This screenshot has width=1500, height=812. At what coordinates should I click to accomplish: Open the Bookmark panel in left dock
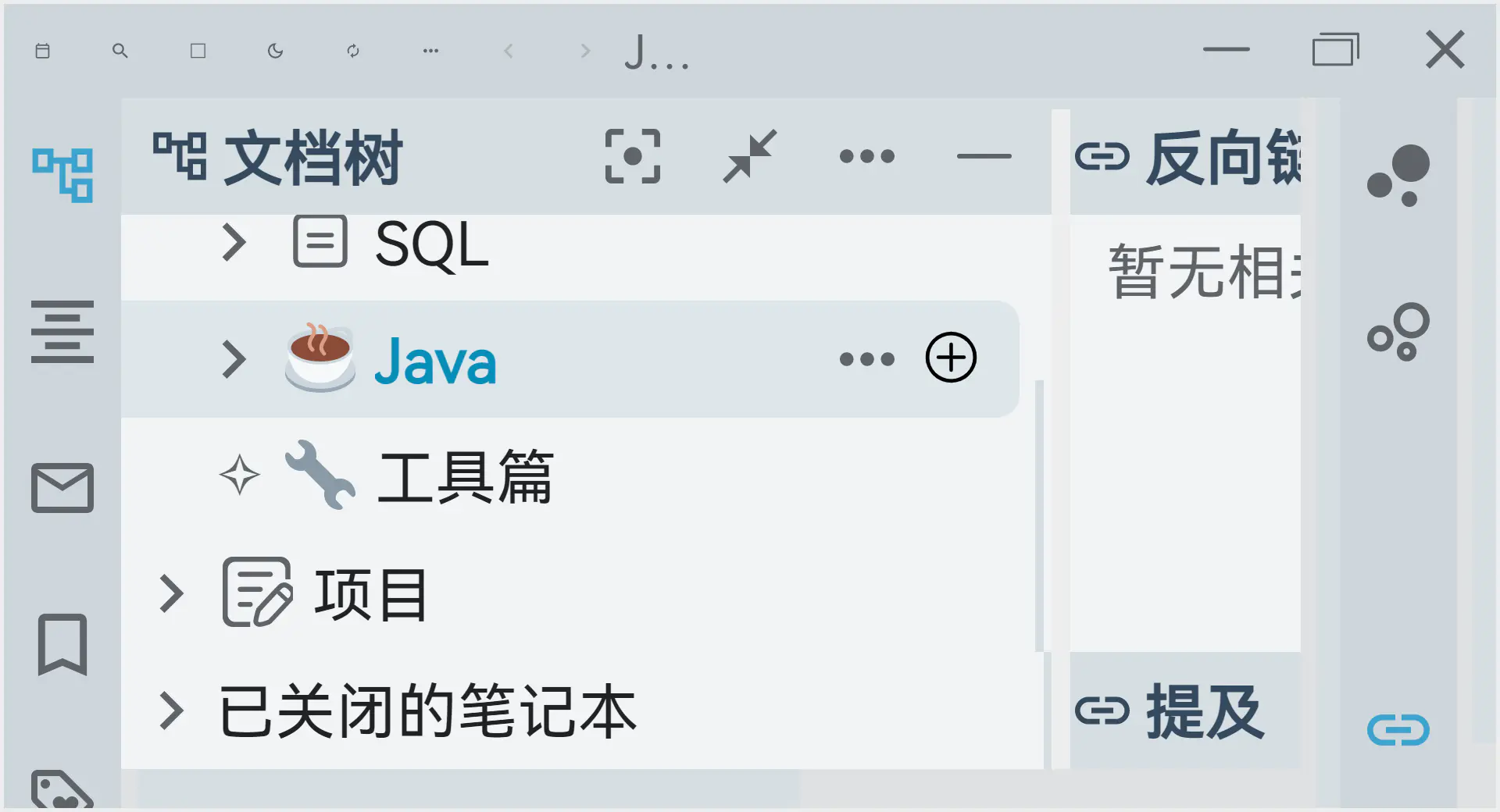(62, 644)
